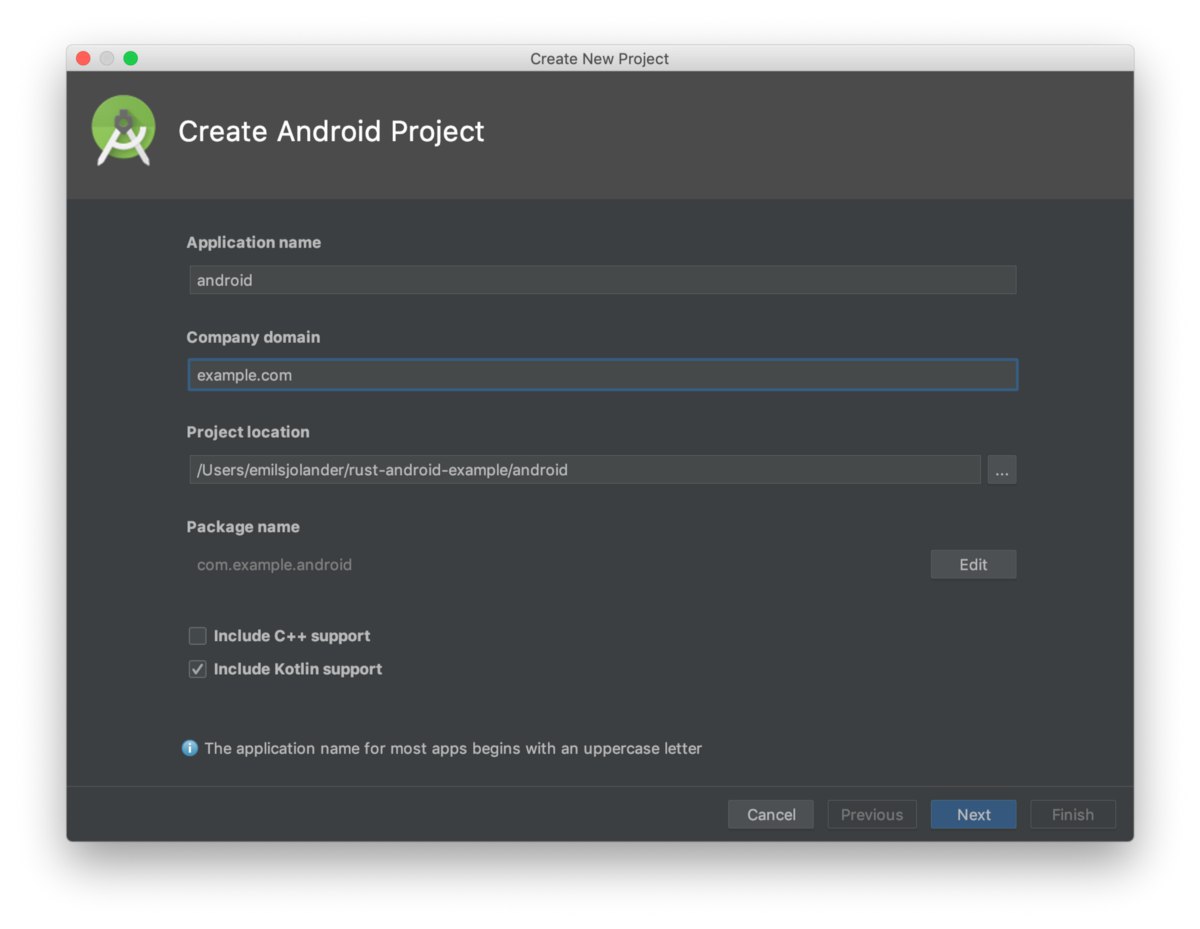1200x929 pixels.
Task: Click into the Company domain field
Action: tap(603, 375)
